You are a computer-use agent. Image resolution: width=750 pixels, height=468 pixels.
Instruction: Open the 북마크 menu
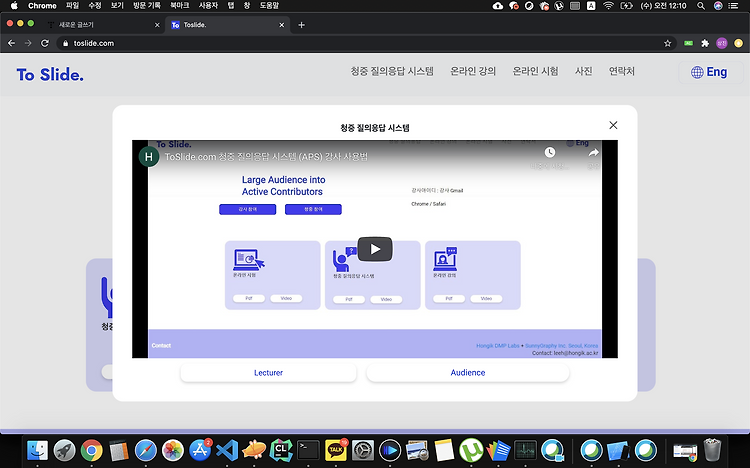[x=179, y=6]
